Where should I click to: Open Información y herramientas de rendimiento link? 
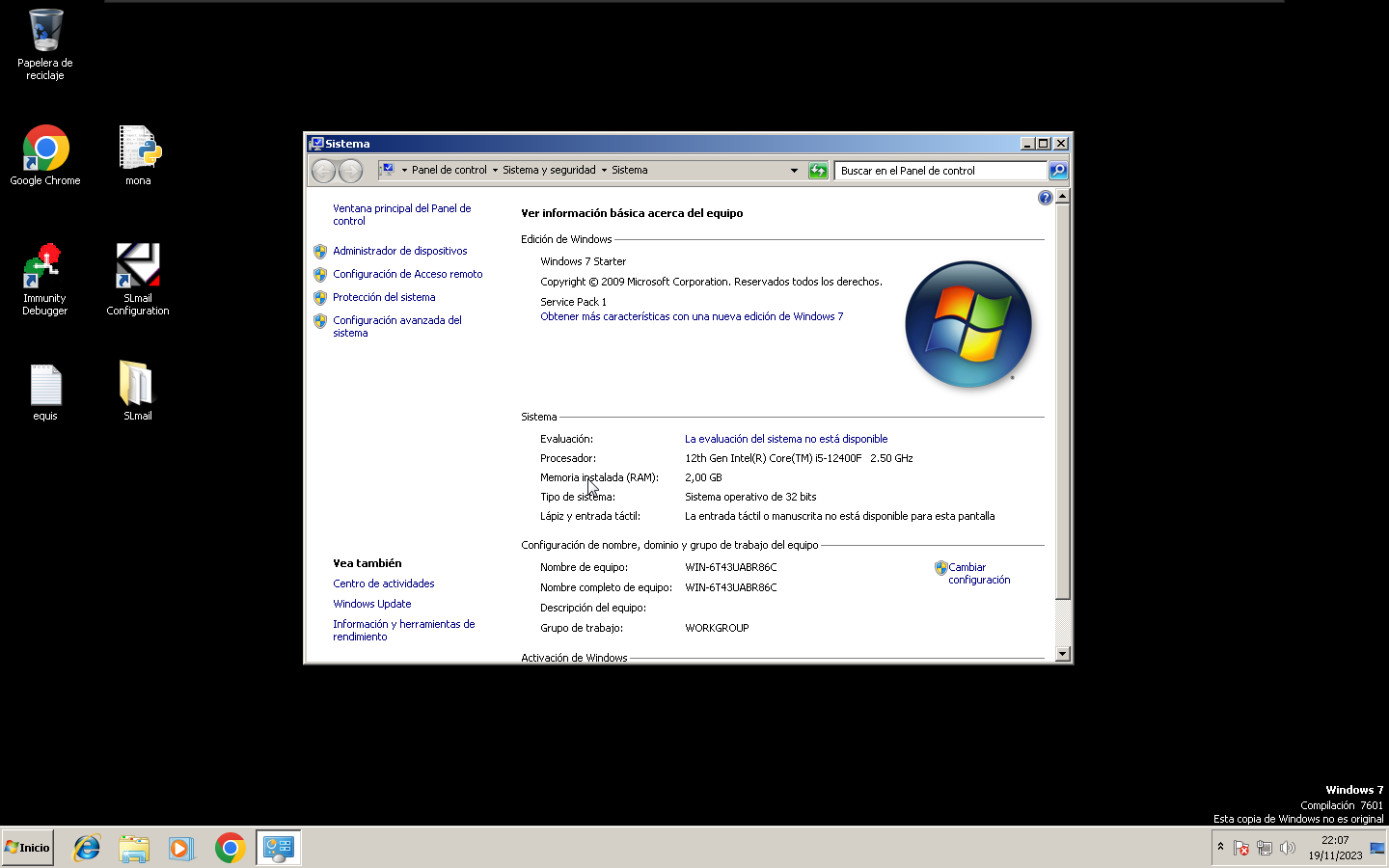(404, 631)
